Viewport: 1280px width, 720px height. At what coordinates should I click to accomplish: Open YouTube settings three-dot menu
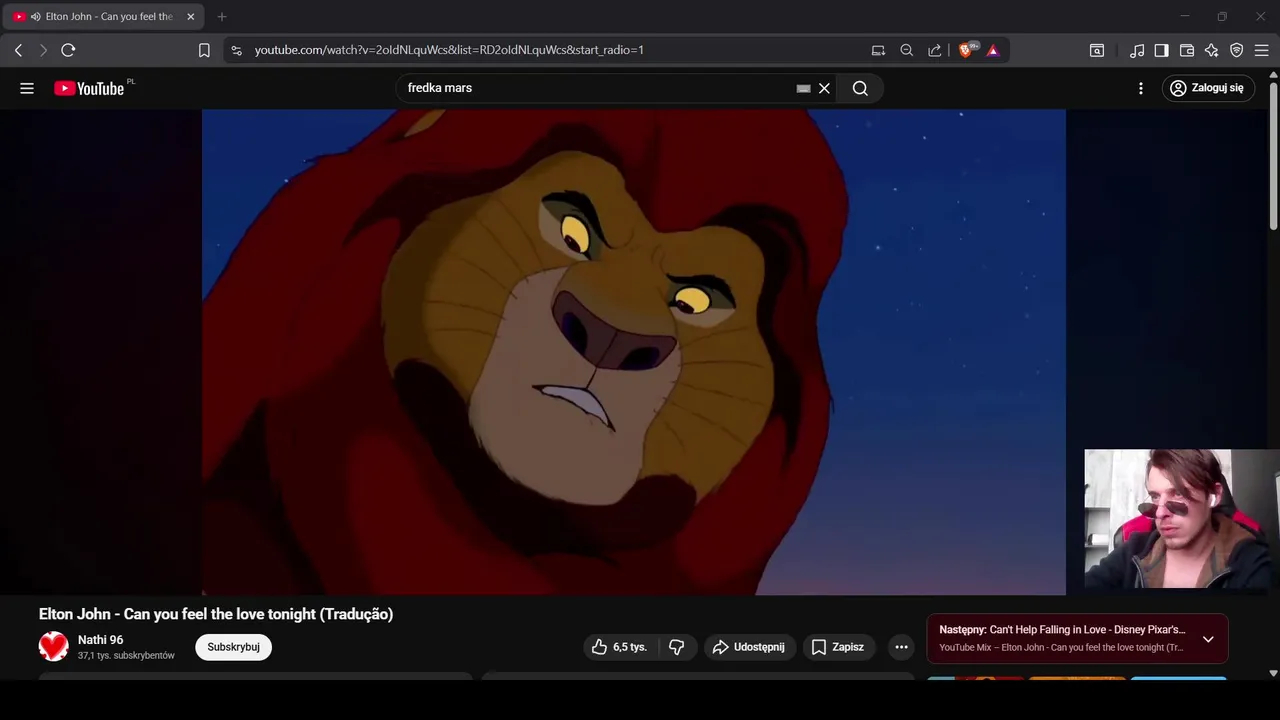(x=1140, y=88)
